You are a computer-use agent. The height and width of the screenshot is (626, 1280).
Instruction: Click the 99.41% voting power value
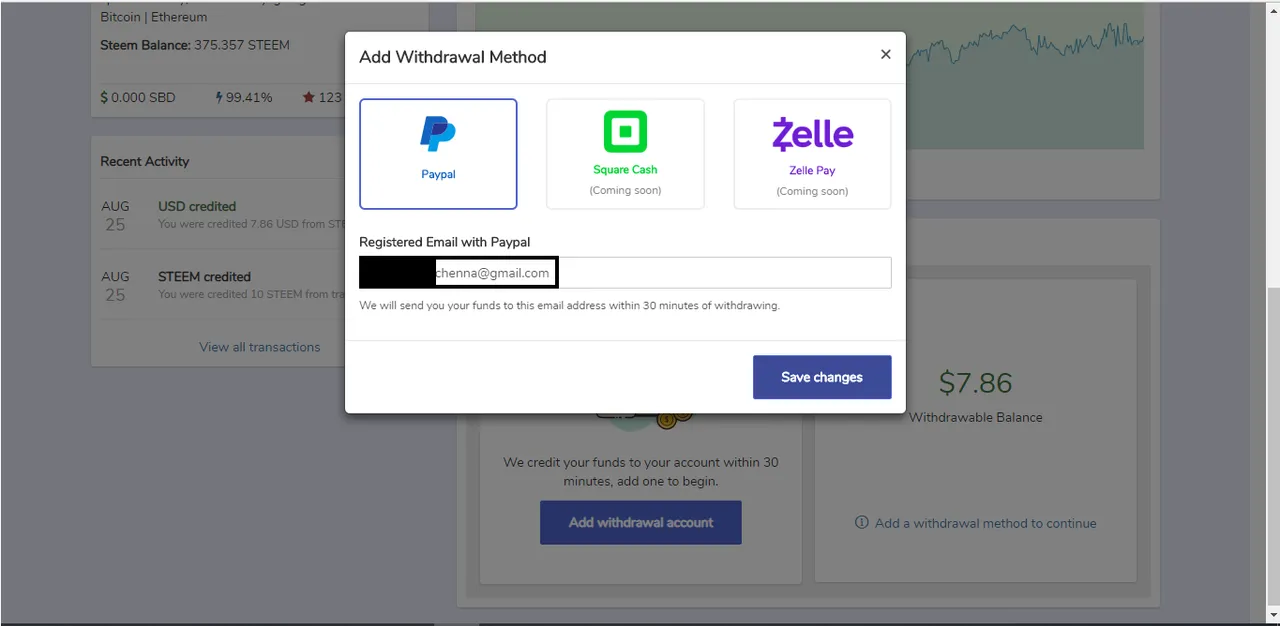[x=249, y=97]
